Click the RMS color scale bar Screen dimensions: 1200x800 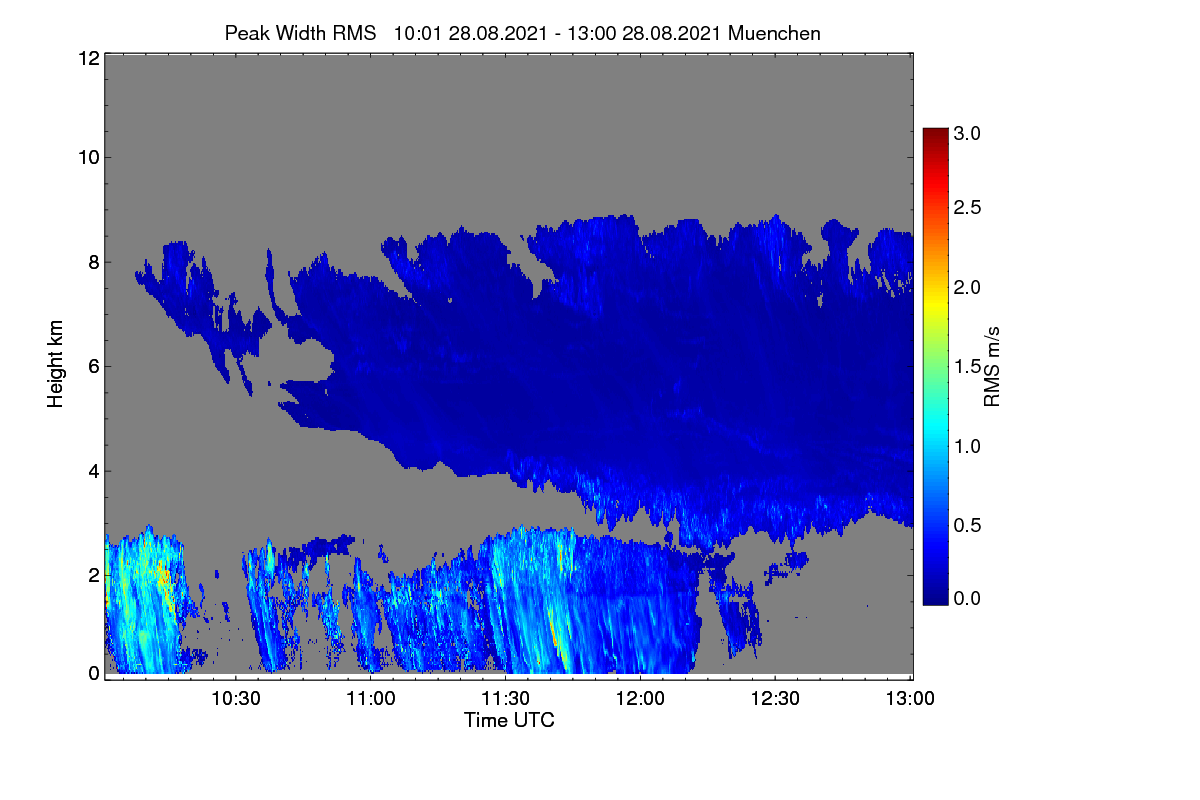point(935,366)
